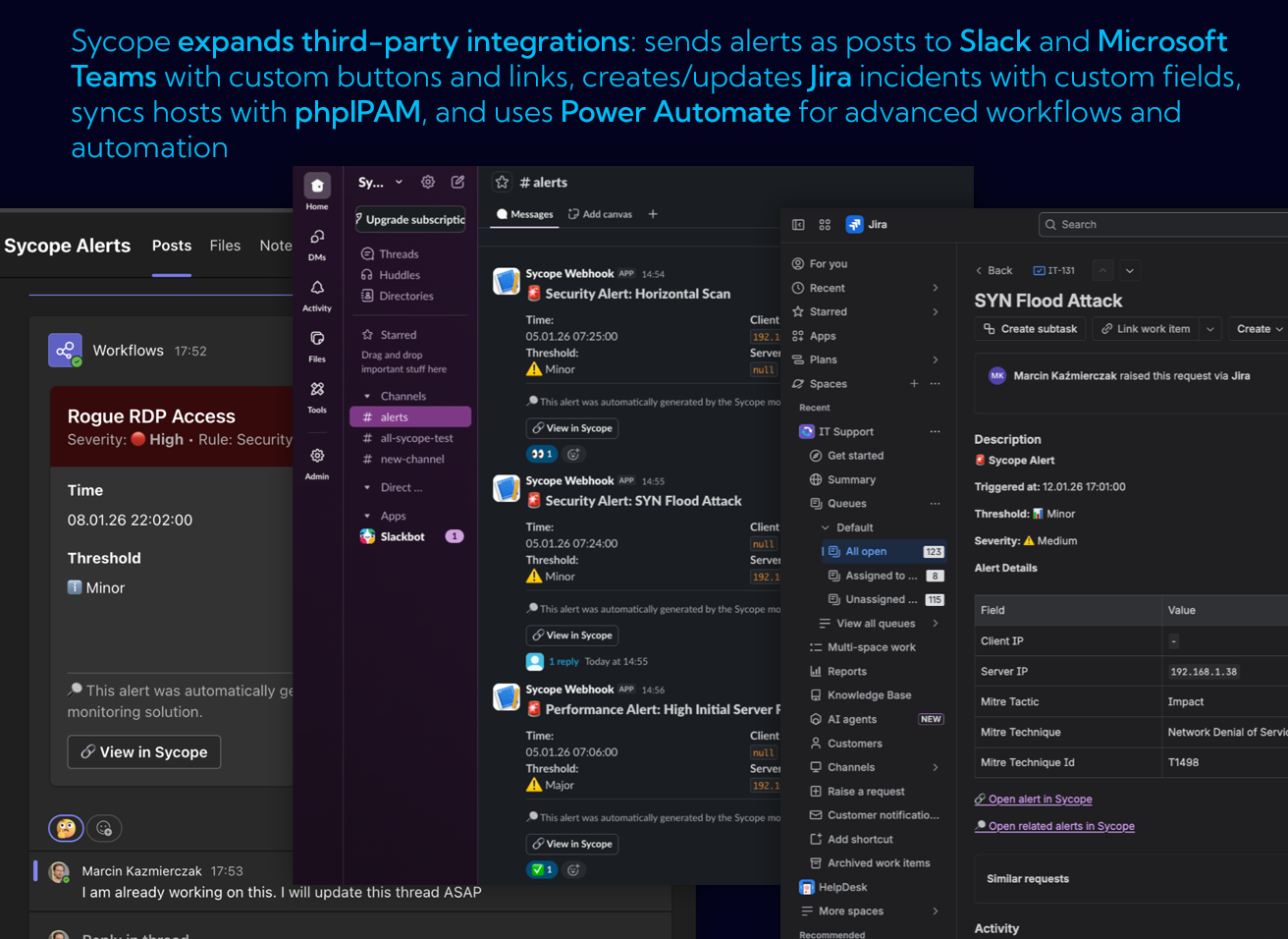1288x939 pixels.
Task: Add a new tab with plus icon in #alerts
Action: [x=653, y=214]
